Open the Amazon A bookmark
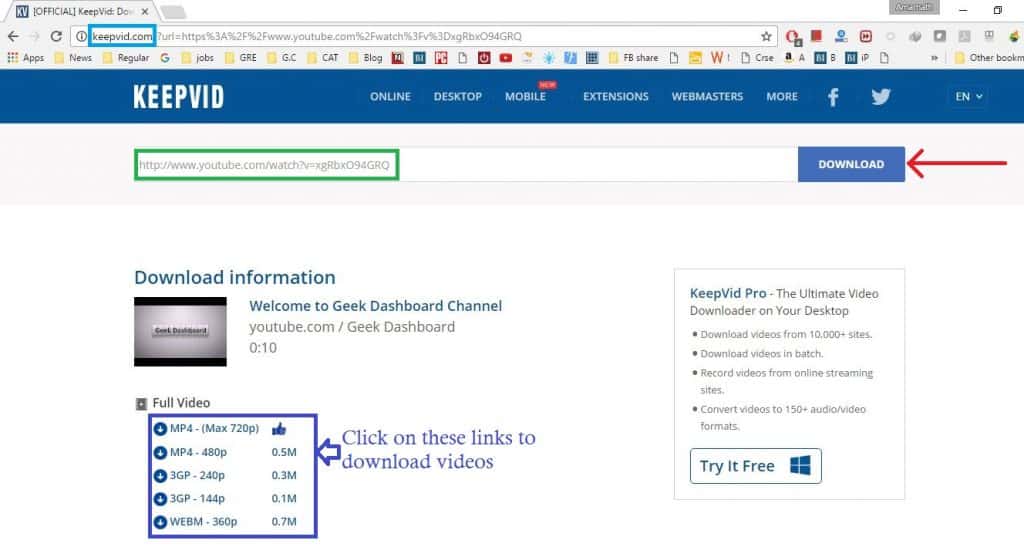Screen dimensions: 1024x547 coord(795,57)
